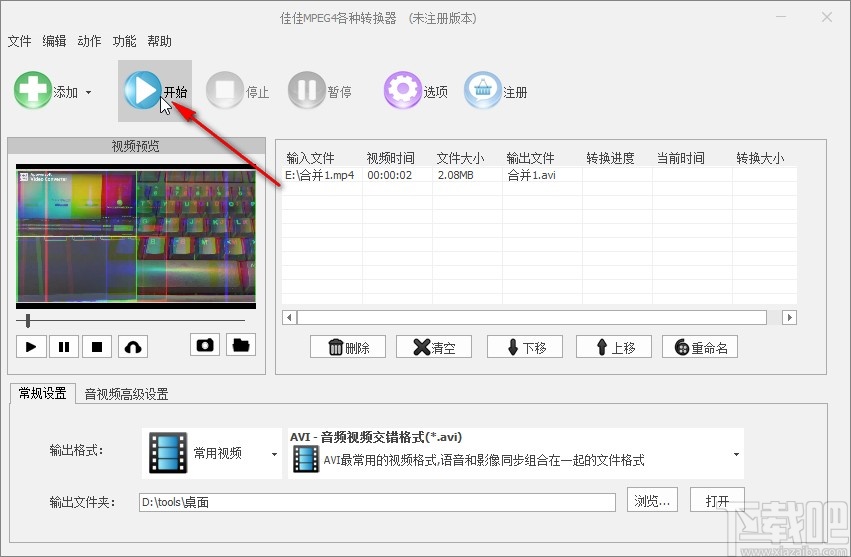
Task: Switch to the 音视频高级设置 tab
Action: (x=126, y=394)
